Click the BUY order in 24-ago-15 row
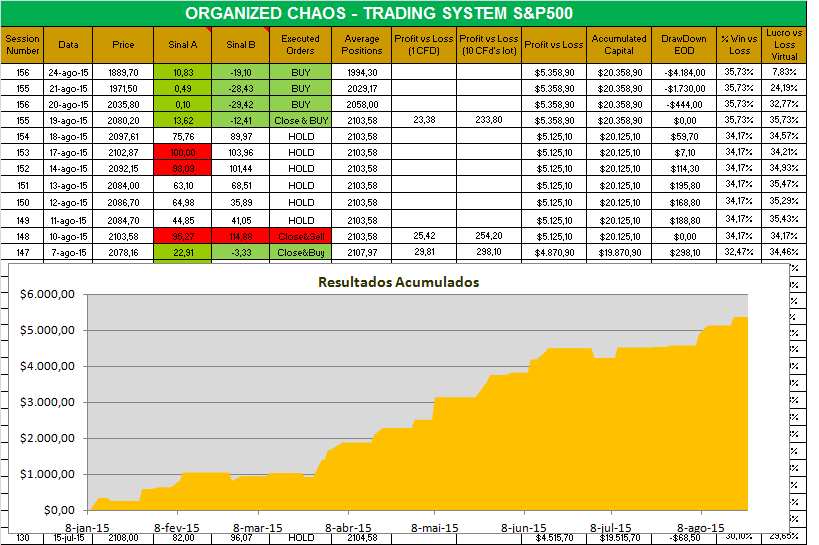819x545 pixels. coord(301,72)
